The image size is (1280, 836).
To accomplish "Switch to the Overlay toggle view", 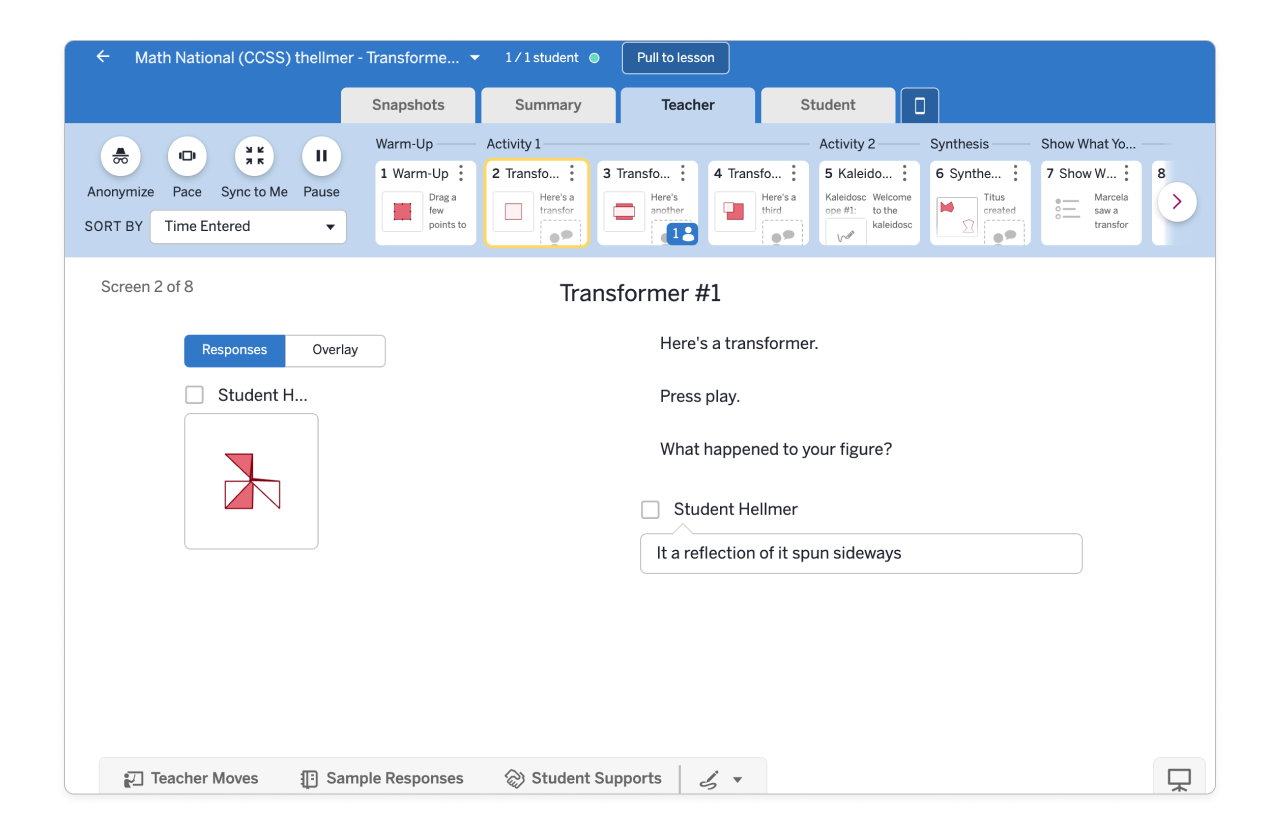I will click(x=334, y=350).
